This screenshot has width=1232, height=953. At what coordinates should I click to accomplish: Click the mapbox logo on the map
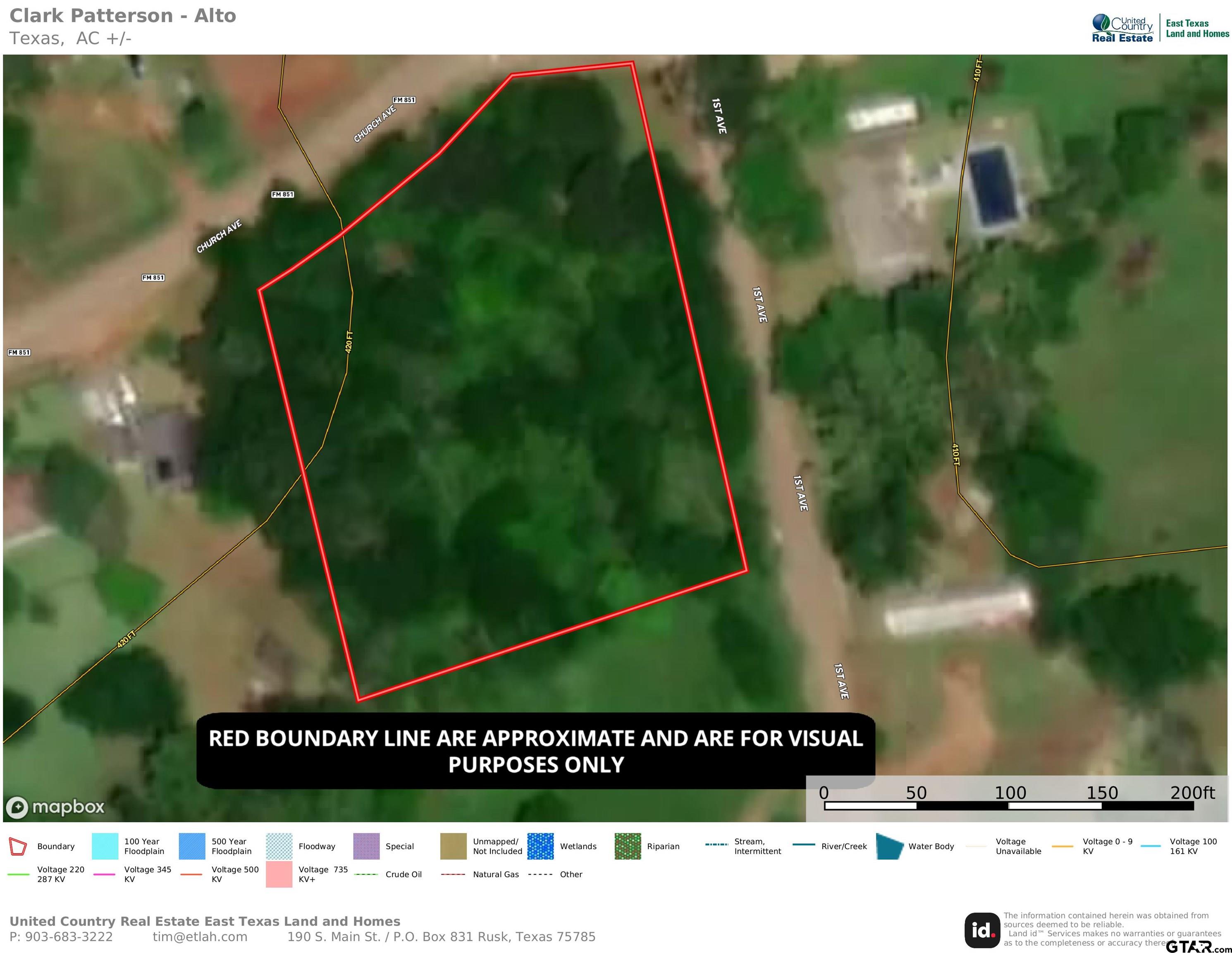[x=55, y=807]
